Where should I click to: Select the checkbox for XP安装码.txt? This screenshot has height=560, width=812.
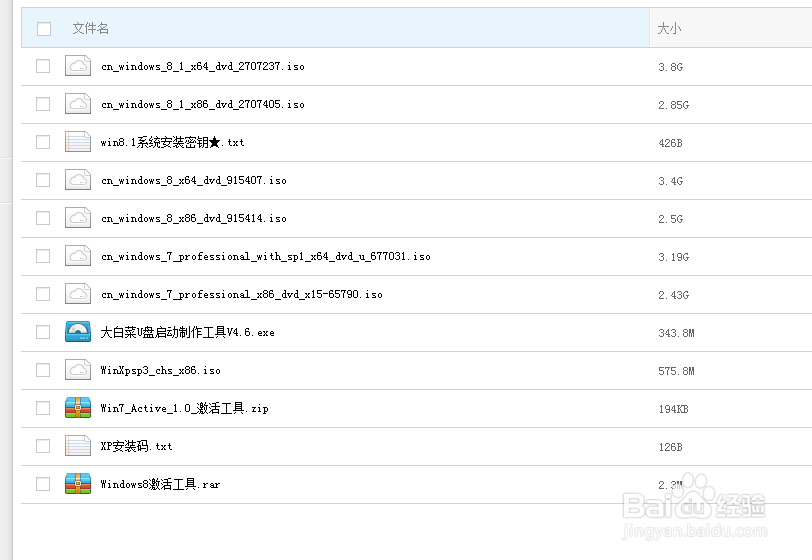pyautogui.click(x=43, y=446)
